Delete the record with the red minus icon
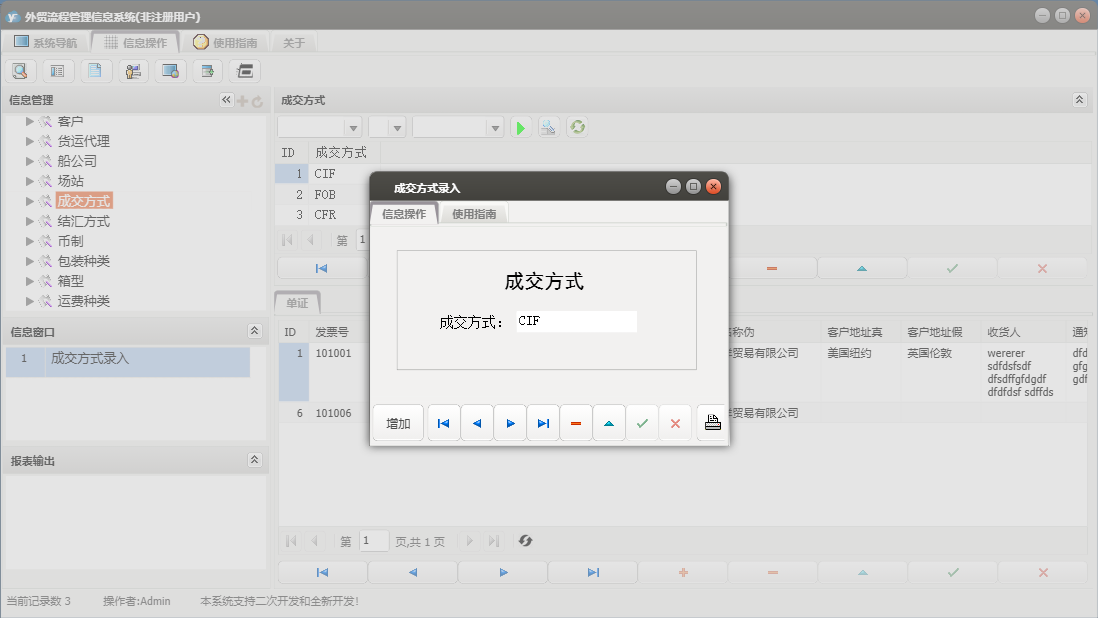The width and height of the screenshot is (1098, 618). pos(576,422)
